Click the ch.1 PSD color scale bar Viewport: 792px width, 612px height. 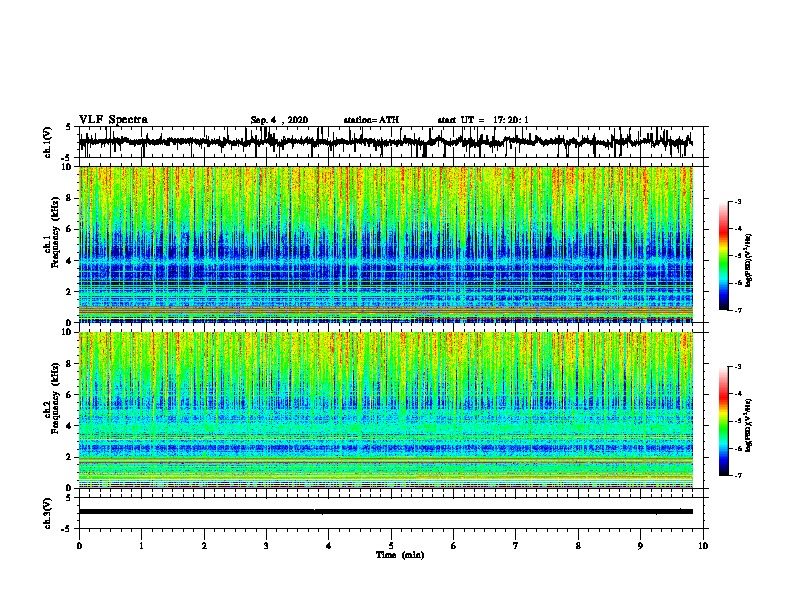pos(723,256)
